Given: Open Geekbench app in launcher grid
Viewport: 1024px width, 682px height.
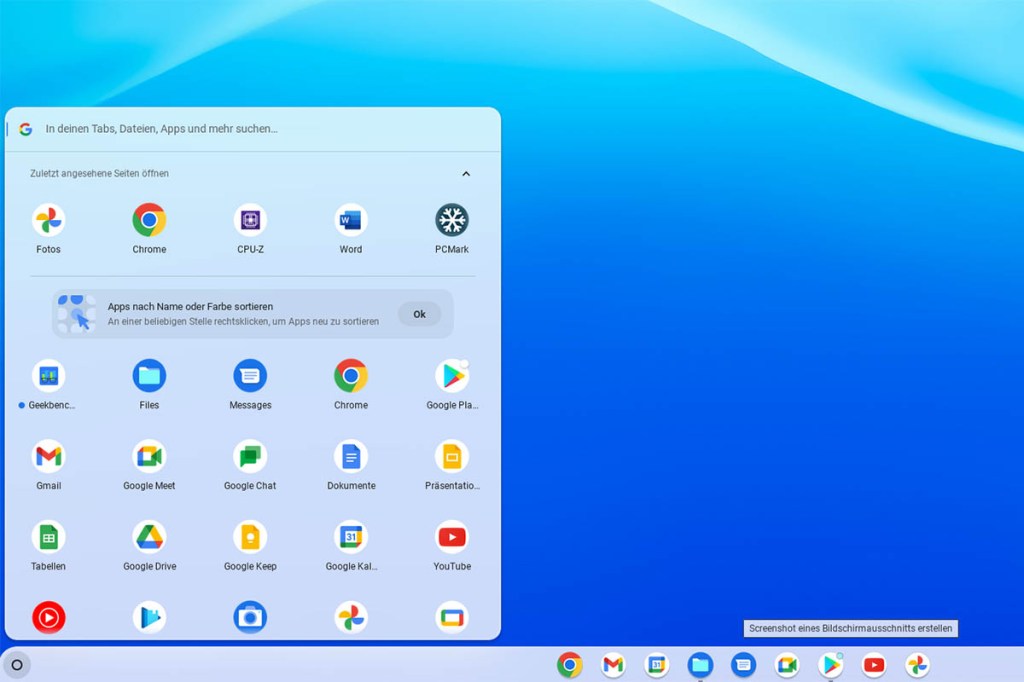Looking at the screenshot, I should point(48,376).
